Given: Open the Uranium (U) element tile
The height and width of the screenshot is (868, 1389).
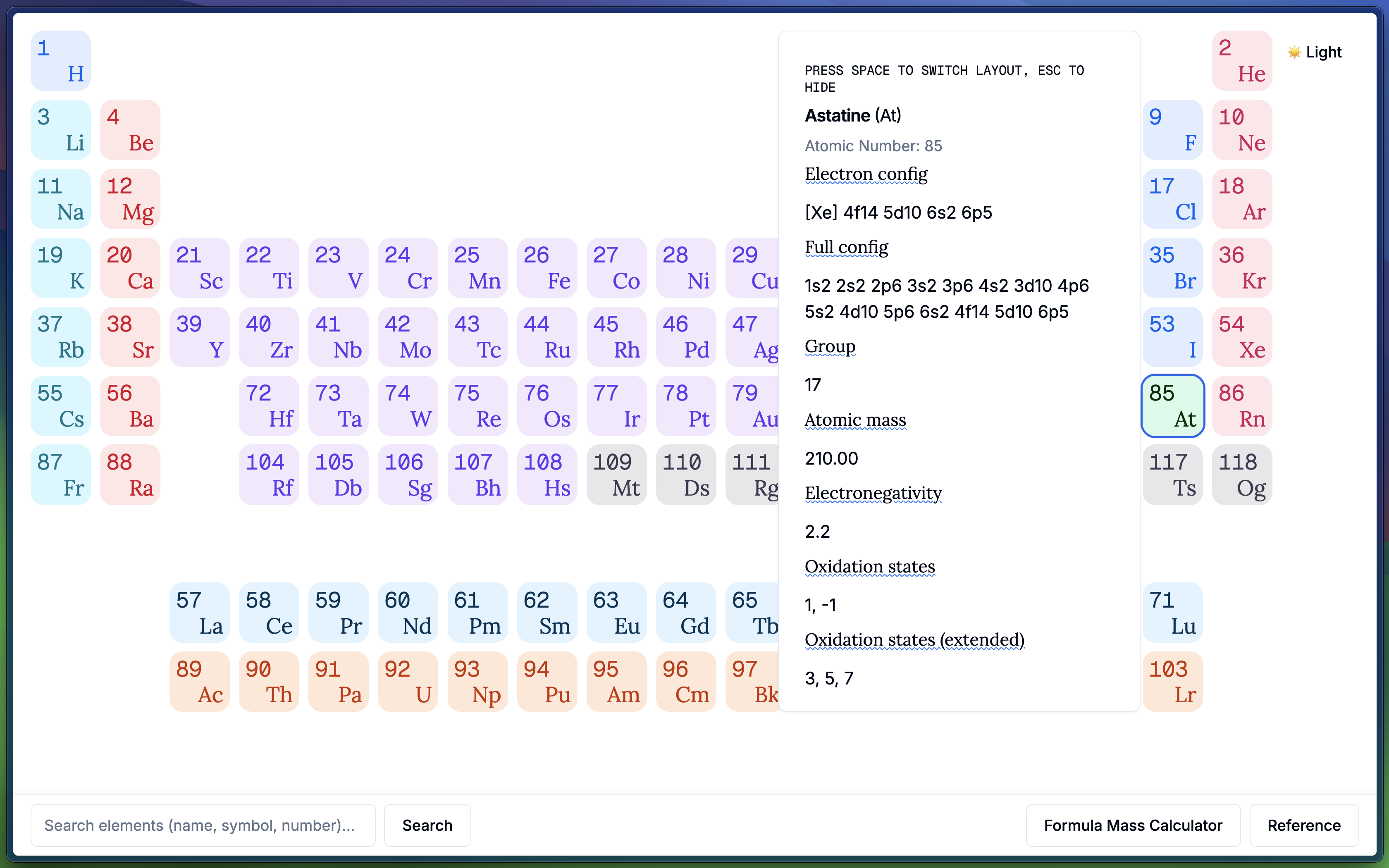Looking at the screenshot, I should pos(408,682).
